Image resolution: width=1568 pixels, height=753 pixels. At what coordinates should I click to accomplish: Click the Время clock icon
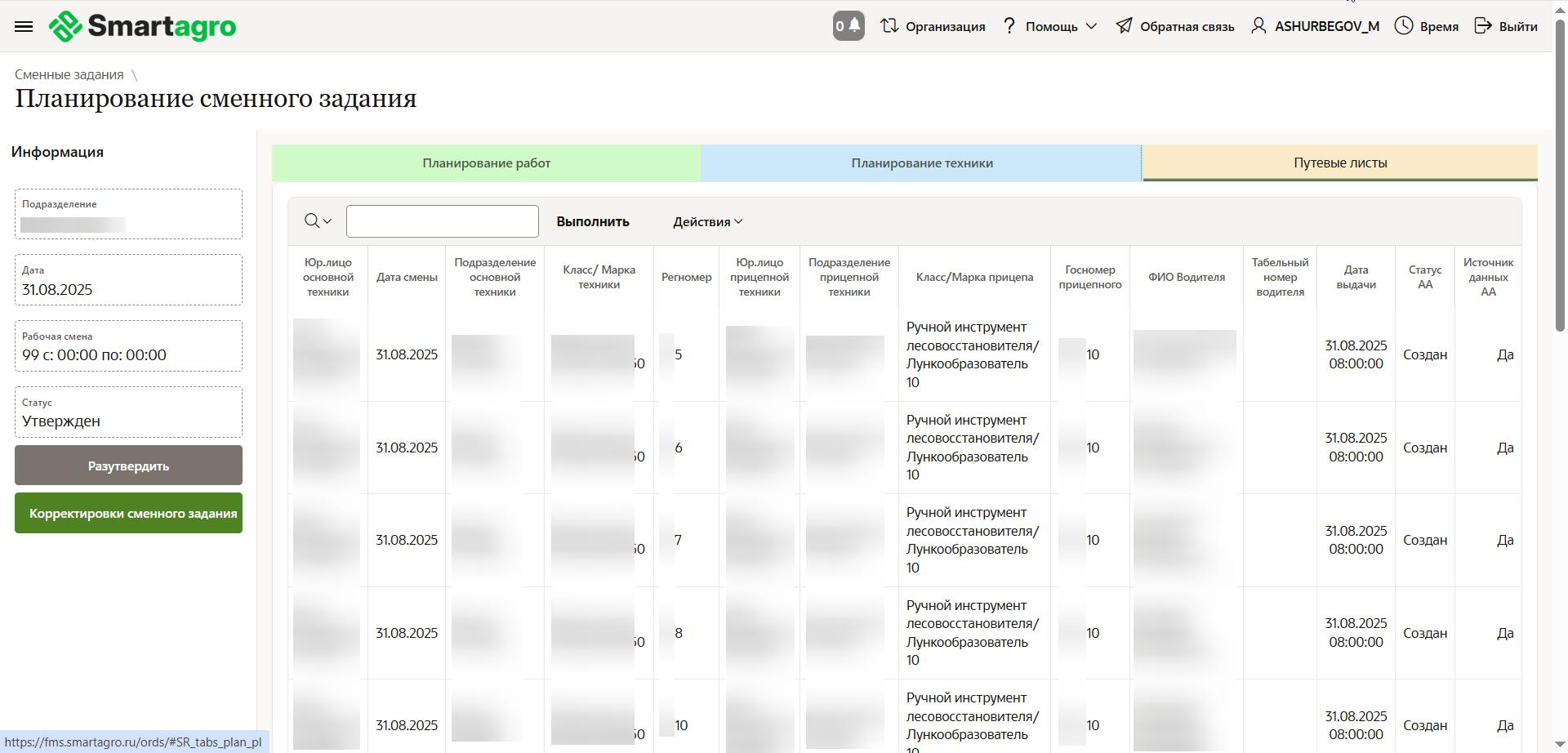coord(1403,26)
